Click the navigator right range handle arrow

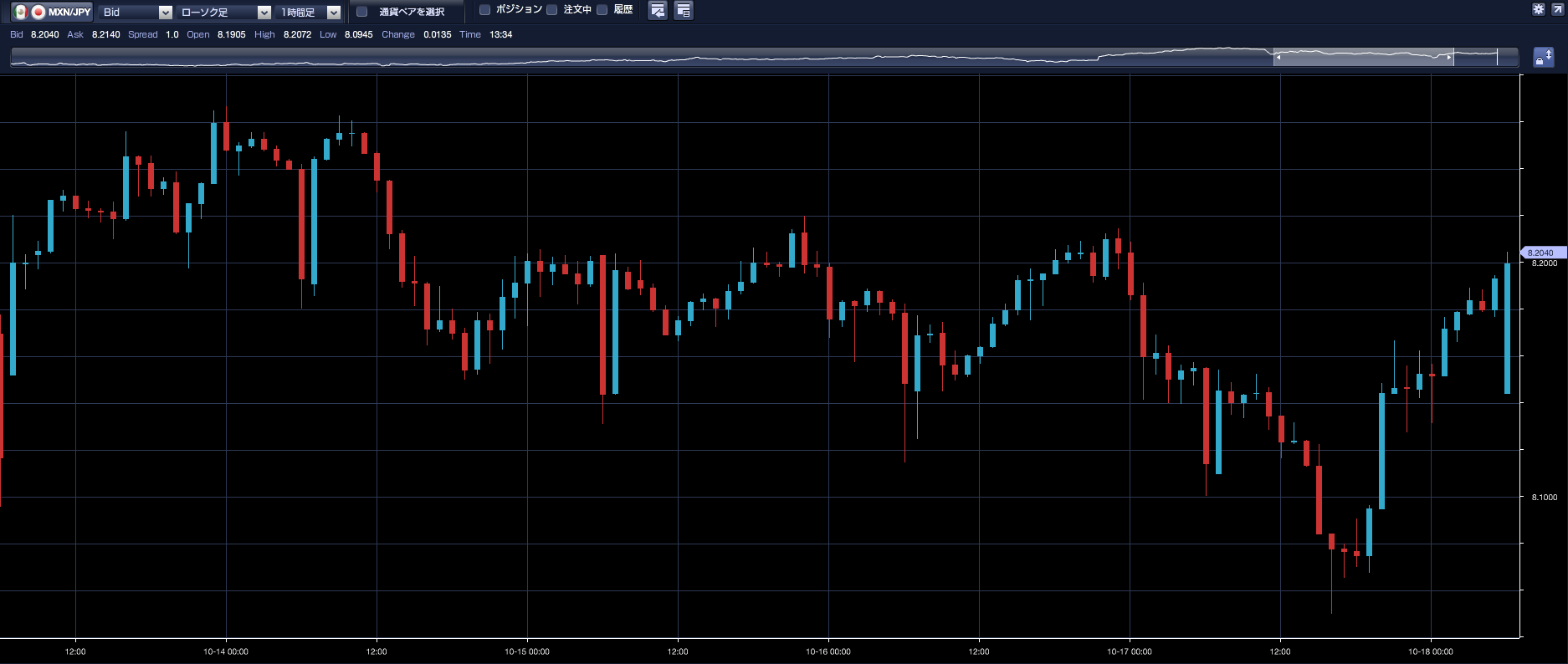coord(1449,57)
